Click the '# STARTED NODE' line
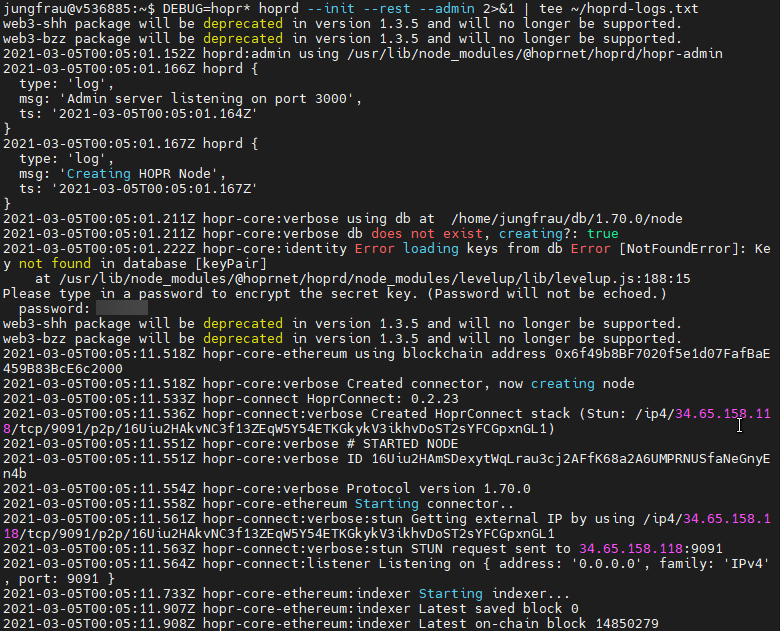 (402, 444)
